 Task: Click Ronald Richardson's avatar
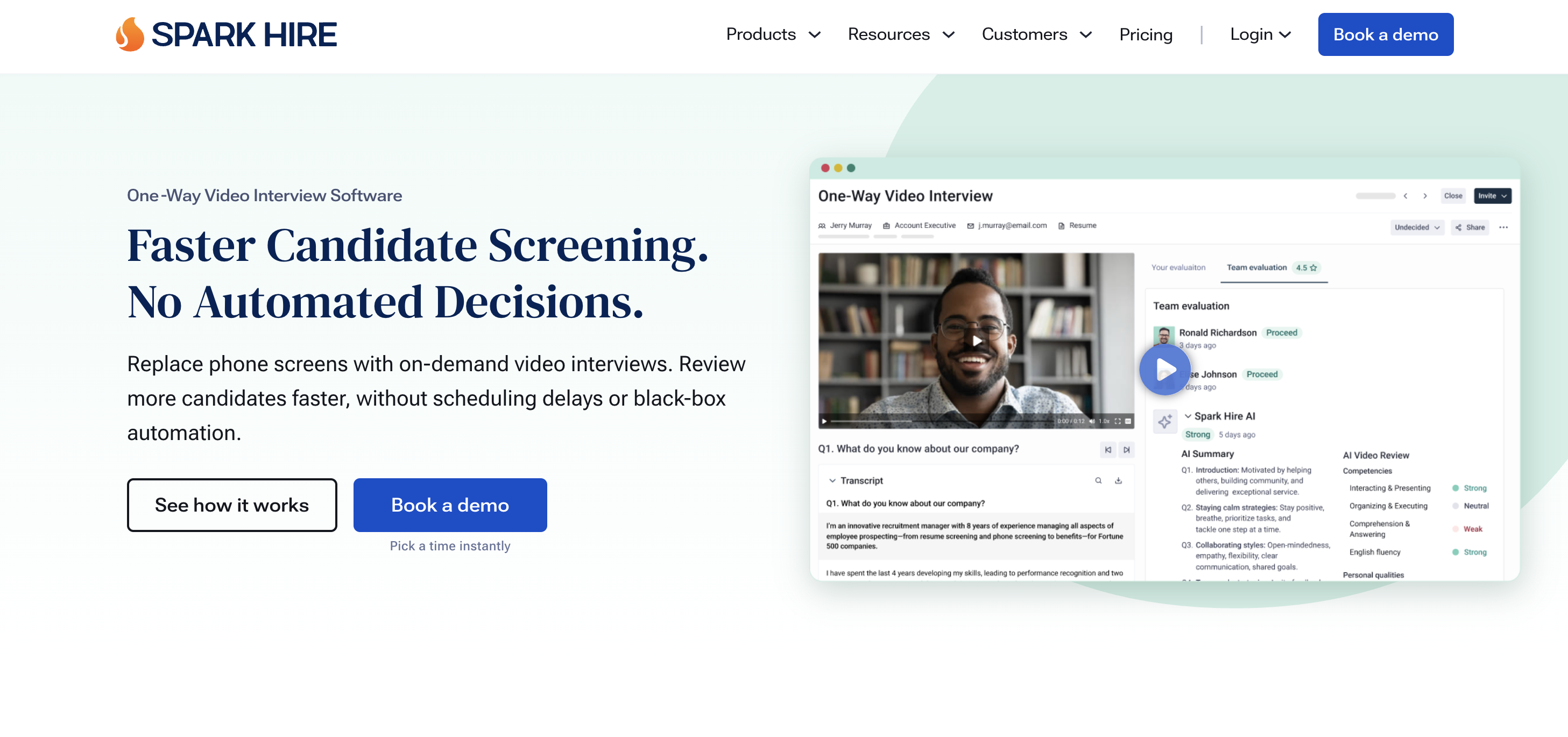(x=1163, y=335)
